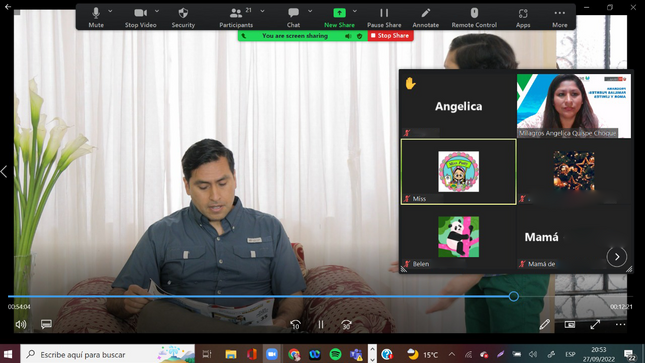Viewport: 645px width, 363px height.
Task: Open the Participants panel
Action: tap(236, 17)
